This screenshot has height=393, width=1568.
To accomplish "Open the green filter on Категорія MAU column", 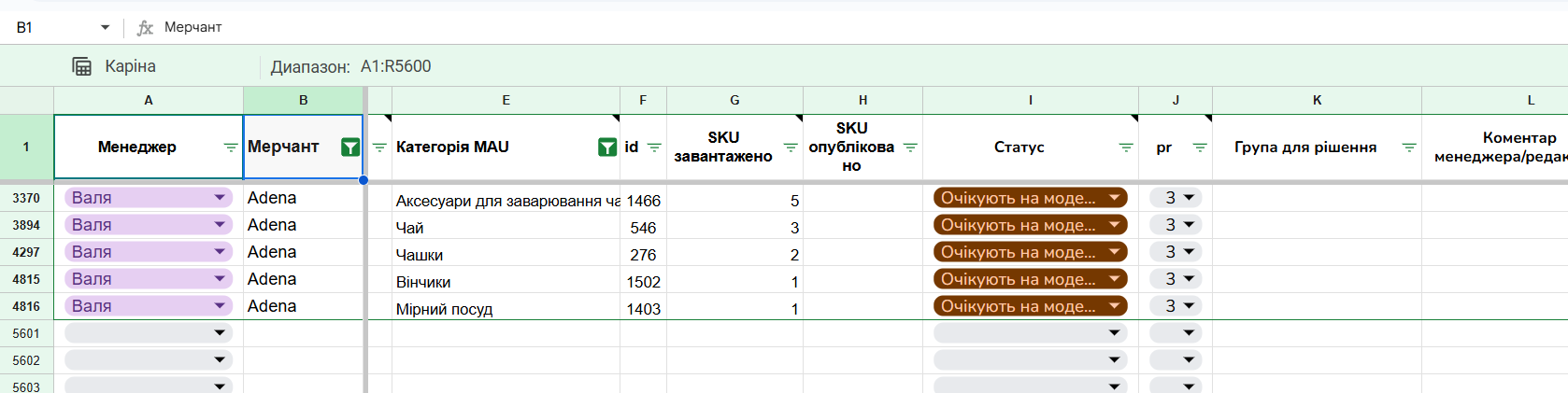I will pyautogui.click(x=607, y=147).
